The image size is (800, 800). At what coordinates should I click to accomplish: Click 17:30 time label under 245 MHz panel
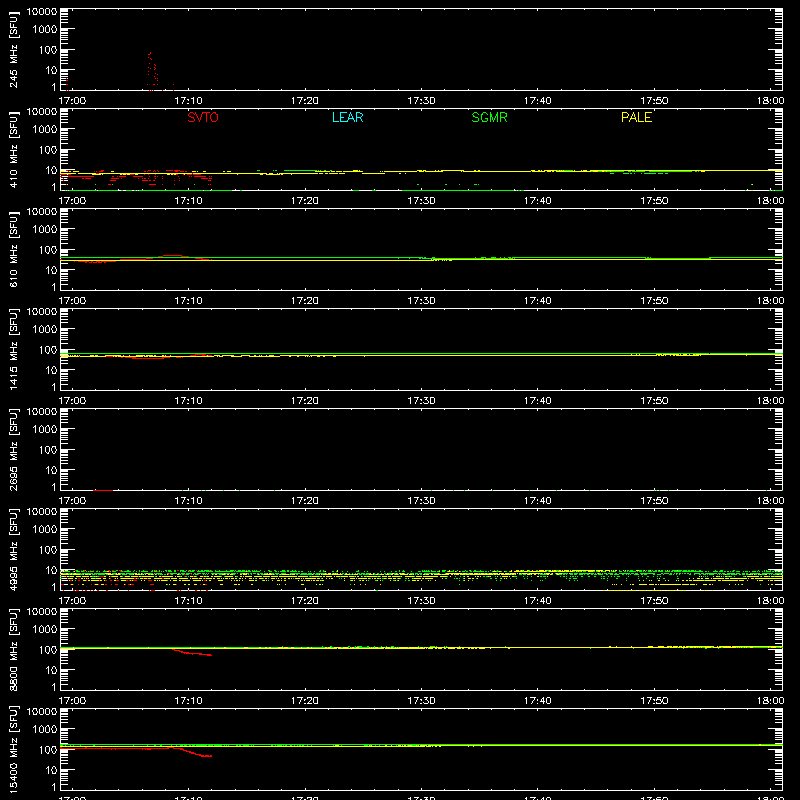(x=421, y=101)
